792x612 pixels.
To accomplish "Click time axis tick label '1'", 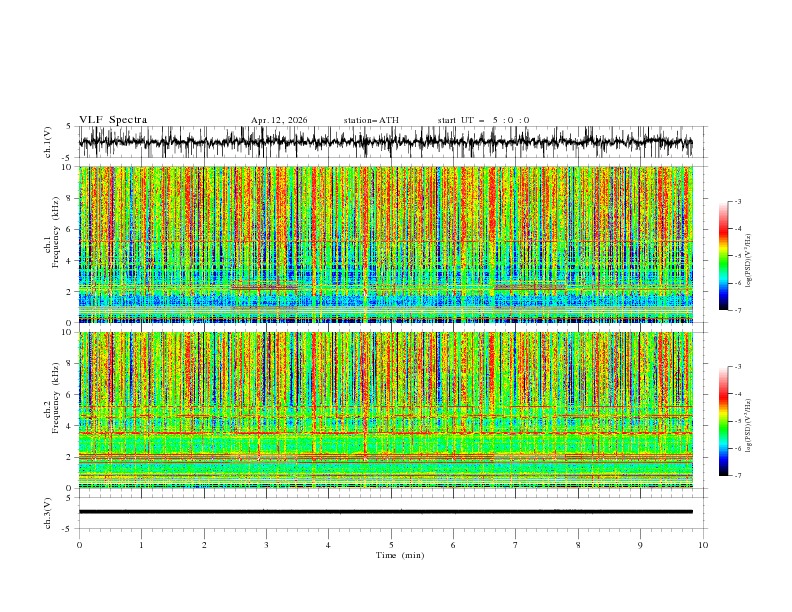I will click(x=141, y=545).
